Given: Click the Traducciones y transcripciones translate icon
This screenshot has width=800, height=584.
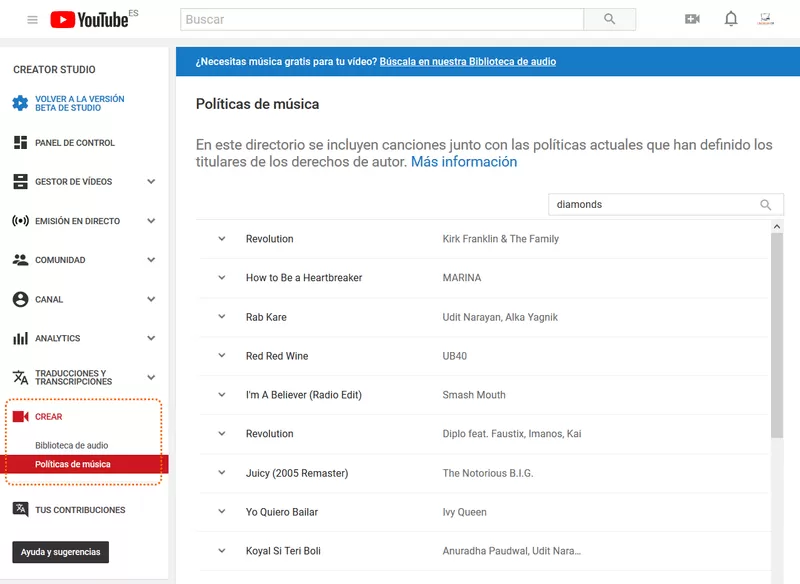Looking at the screenshot, I should [x=20, y=377].
